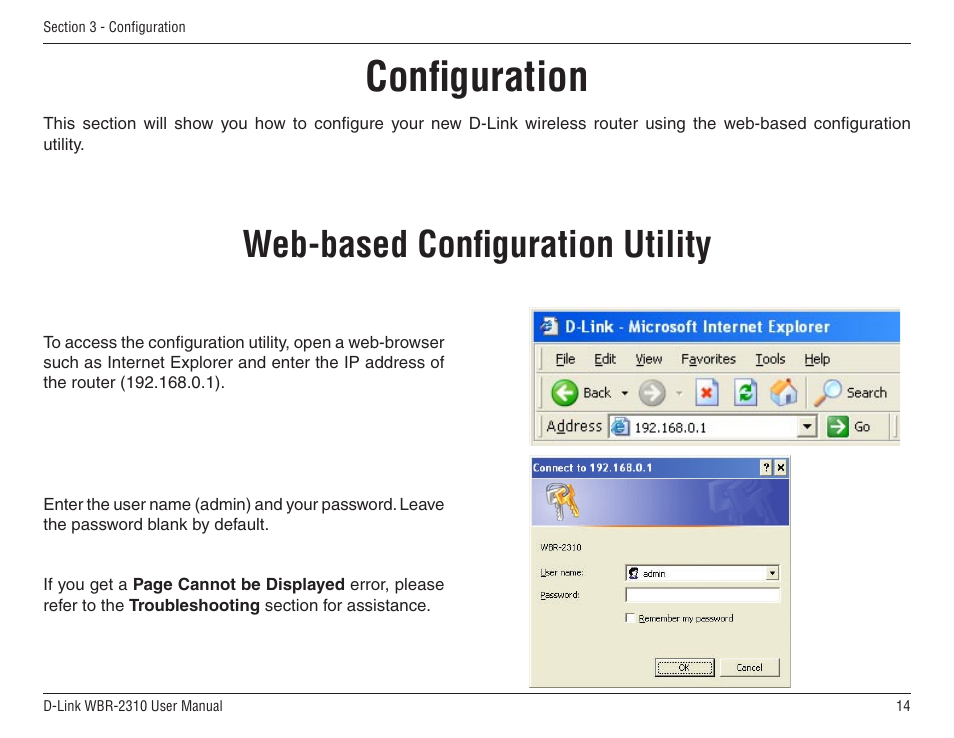Click the page number 14 in the footer

[x=903, y=706]
